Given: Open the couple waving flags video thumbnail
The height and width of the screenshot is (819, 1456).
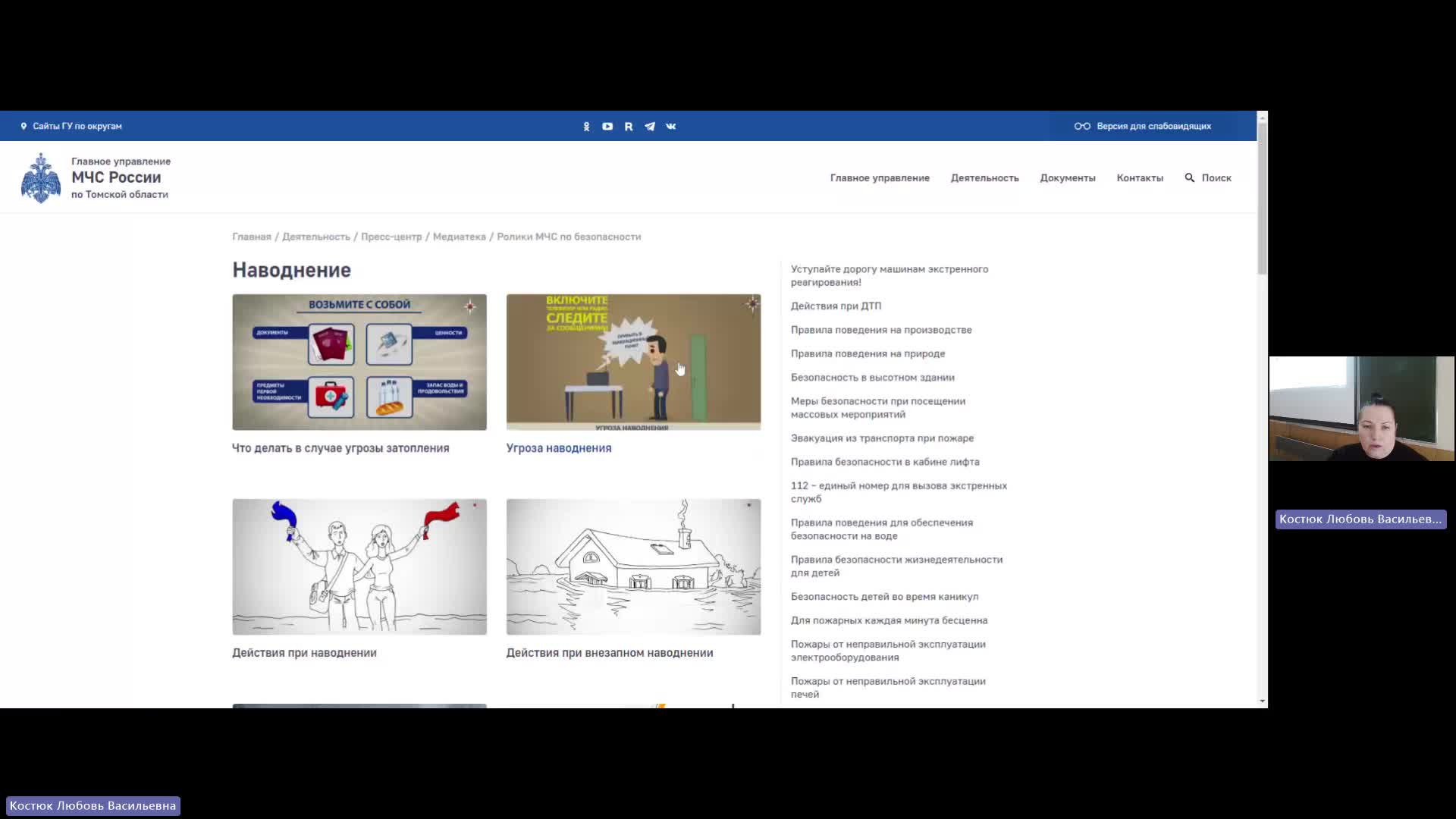Looking at the screenshot, I should point(359,566).
